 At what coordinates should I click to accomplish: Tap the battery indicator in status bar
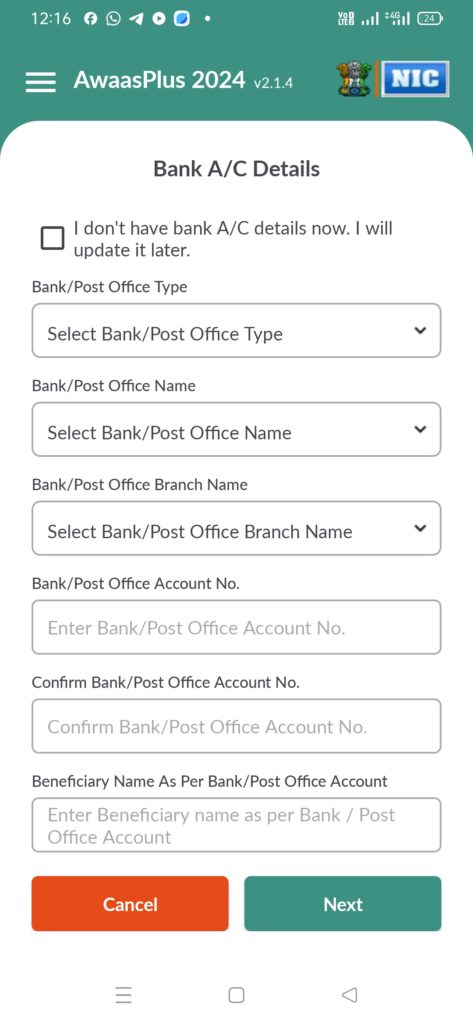coord(431,19)
